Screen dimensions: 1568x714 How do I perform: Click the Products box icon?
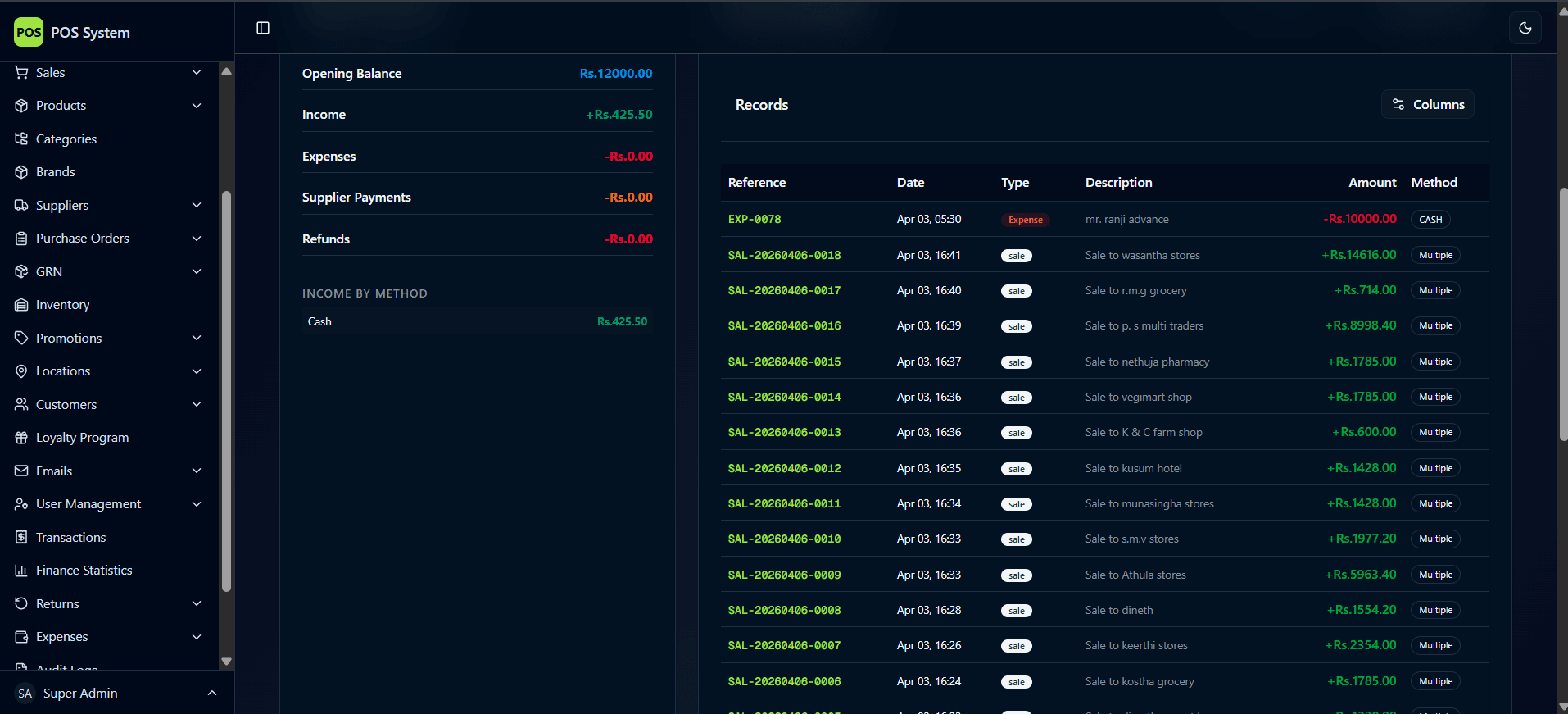pyautogui.click(x=21, y=106)
